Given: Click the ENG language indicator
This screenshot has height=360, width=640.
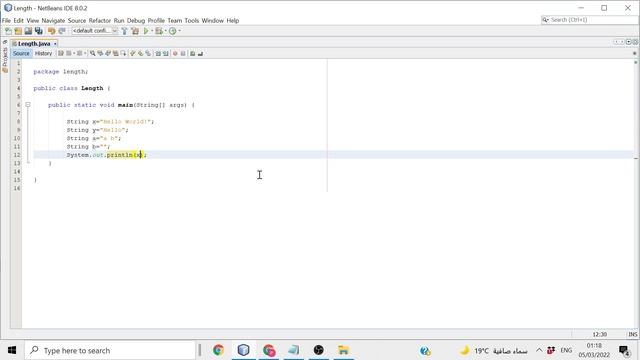Looking at the screenshot, I should tap(566, 350).
